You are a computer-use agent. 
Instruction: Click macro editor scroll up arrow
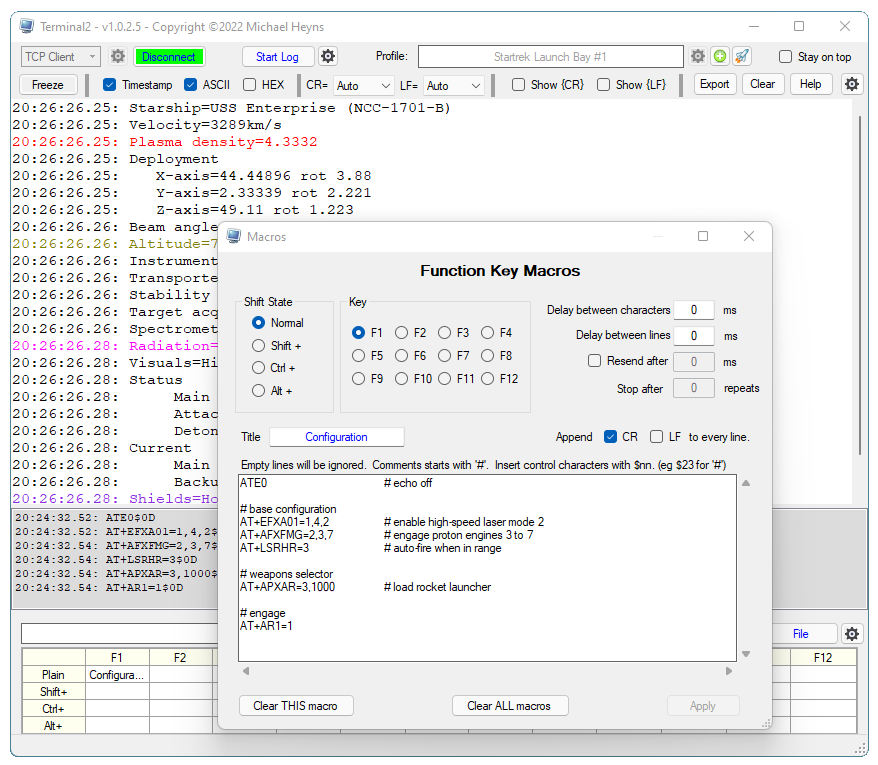click(746, 483)
